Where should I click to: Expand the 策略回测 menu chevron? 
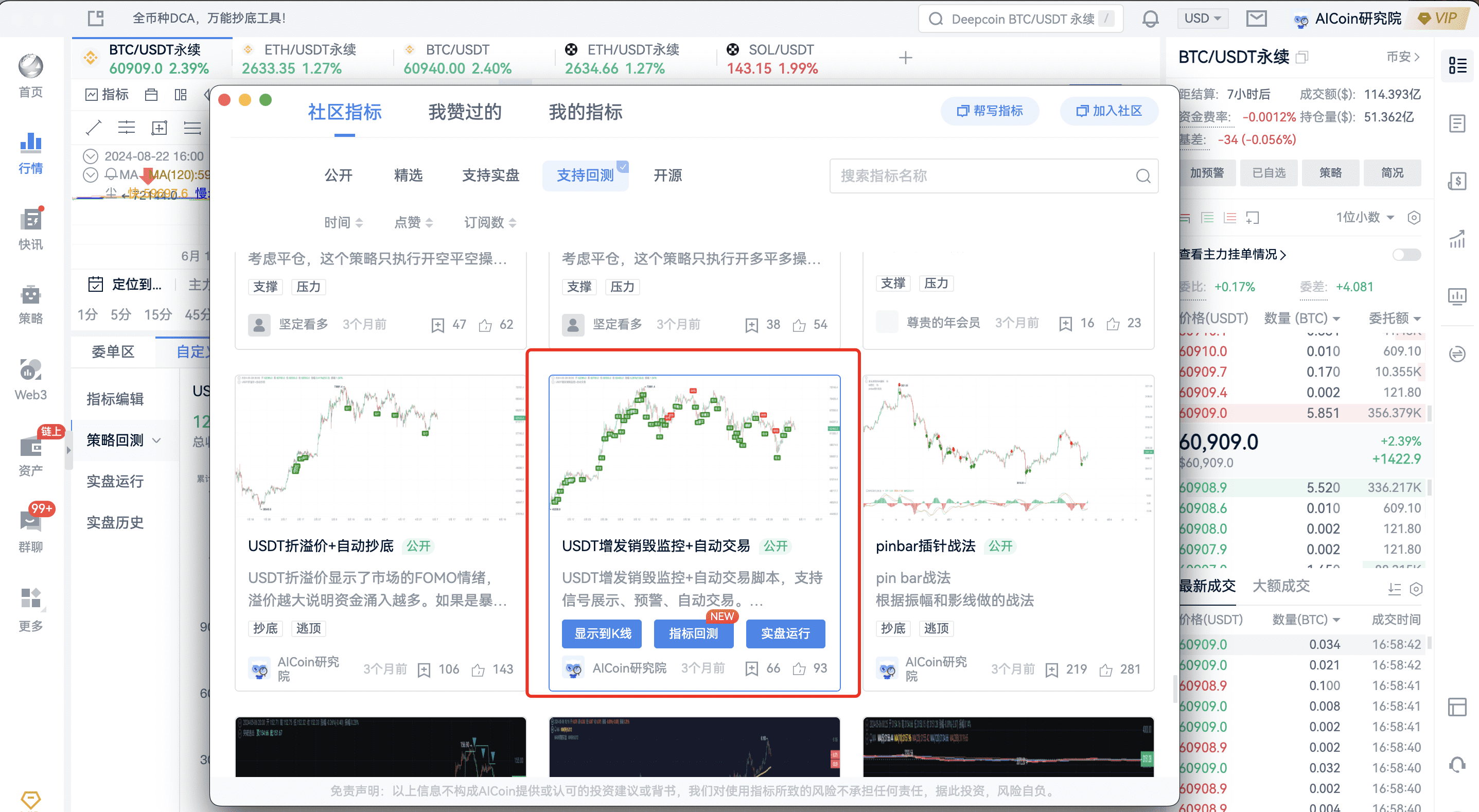157,440
